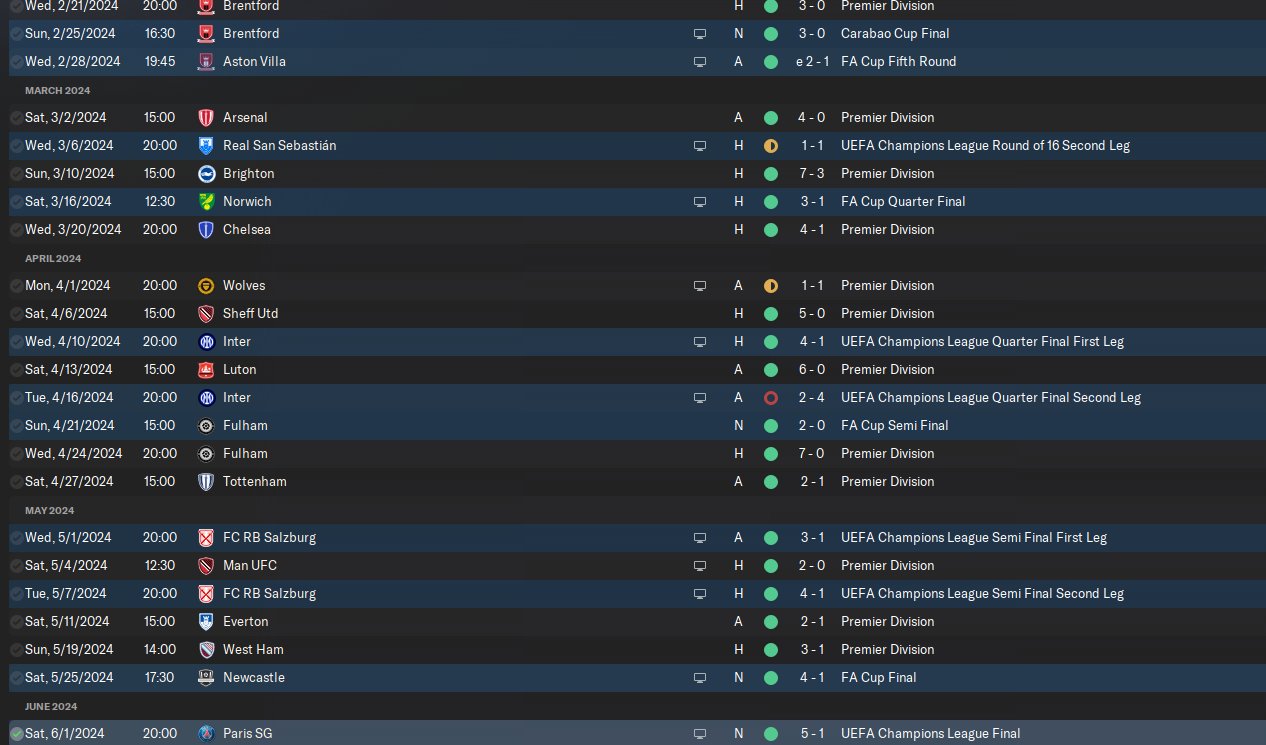Click the Man UFC opponent name
The width and height of the screenshot is (1266, 745).
(x=250, y=565)
